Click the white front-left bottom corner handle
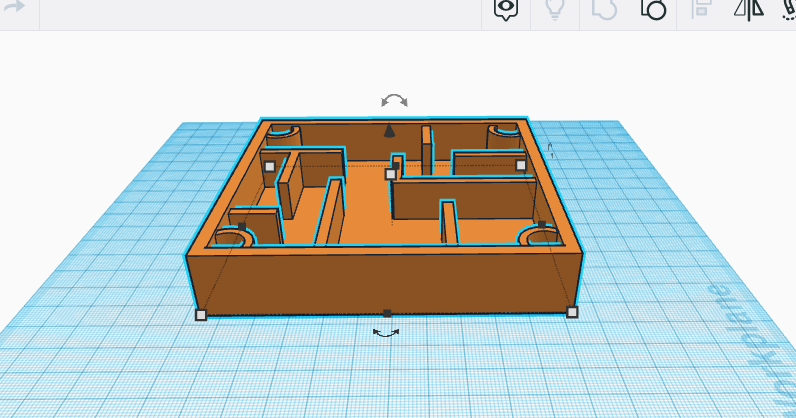 click(201, 315)
